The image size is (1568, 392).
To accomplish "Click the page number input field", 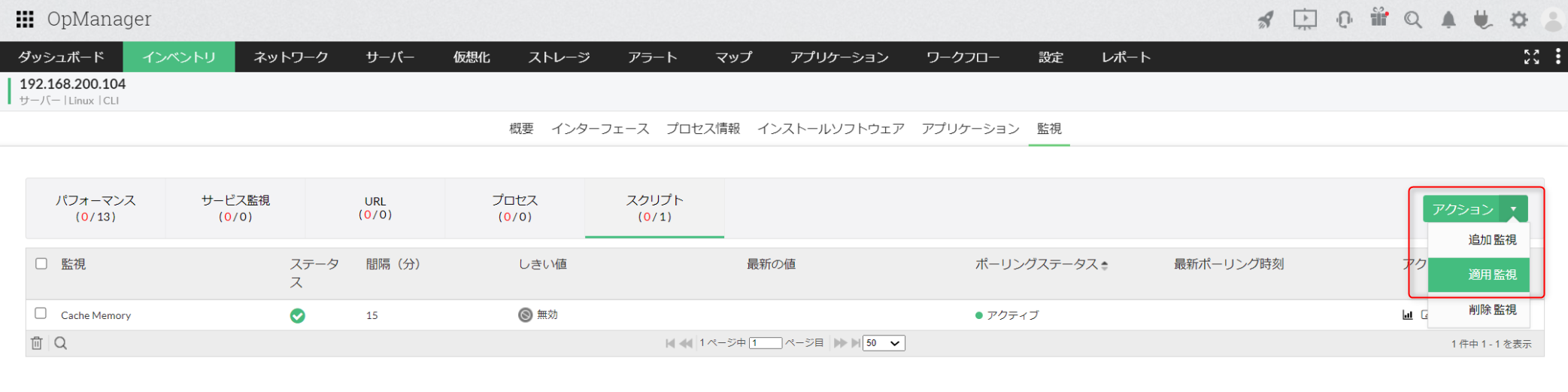I will (x=766, y=343).
